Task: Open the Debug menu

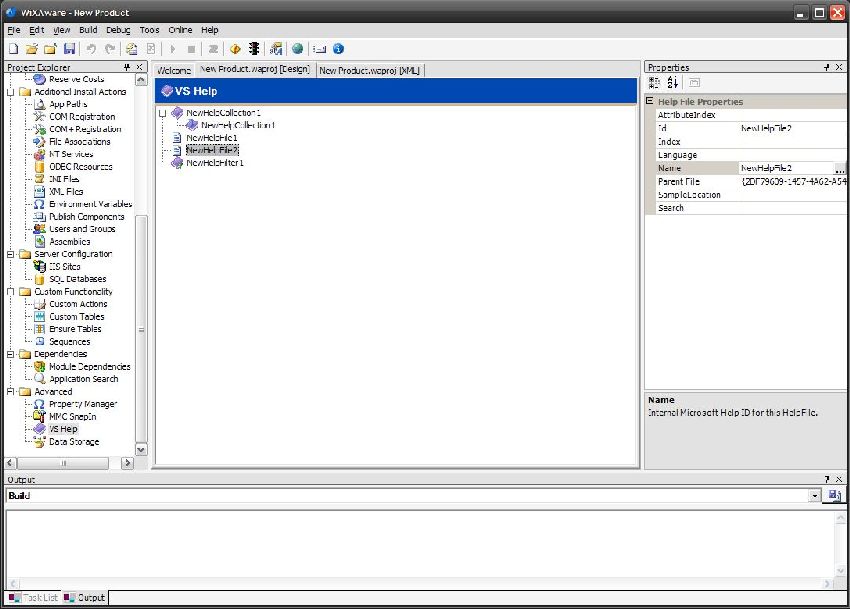Action: coord(118,30)
